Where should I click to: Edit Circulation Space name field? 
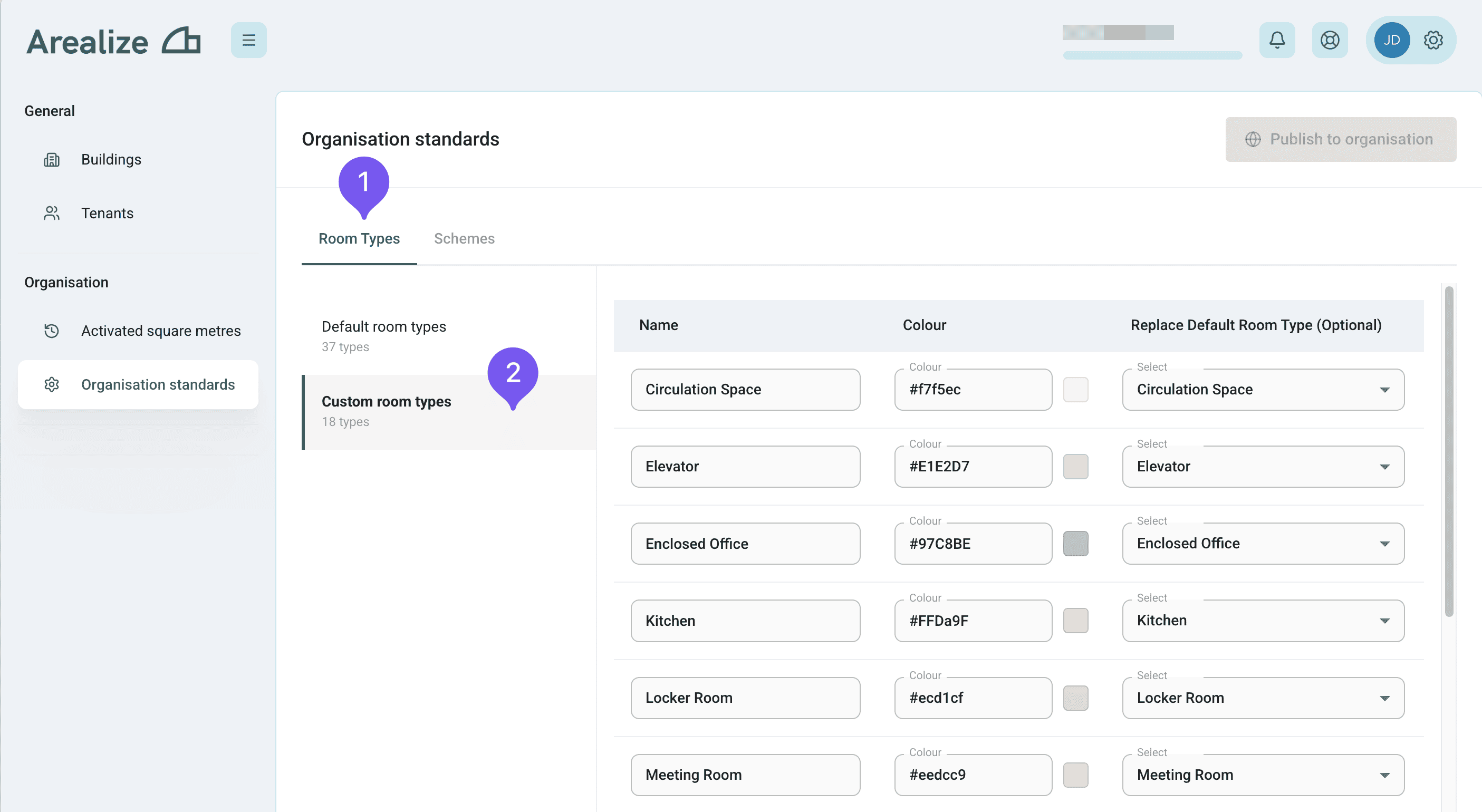[745, 389]
